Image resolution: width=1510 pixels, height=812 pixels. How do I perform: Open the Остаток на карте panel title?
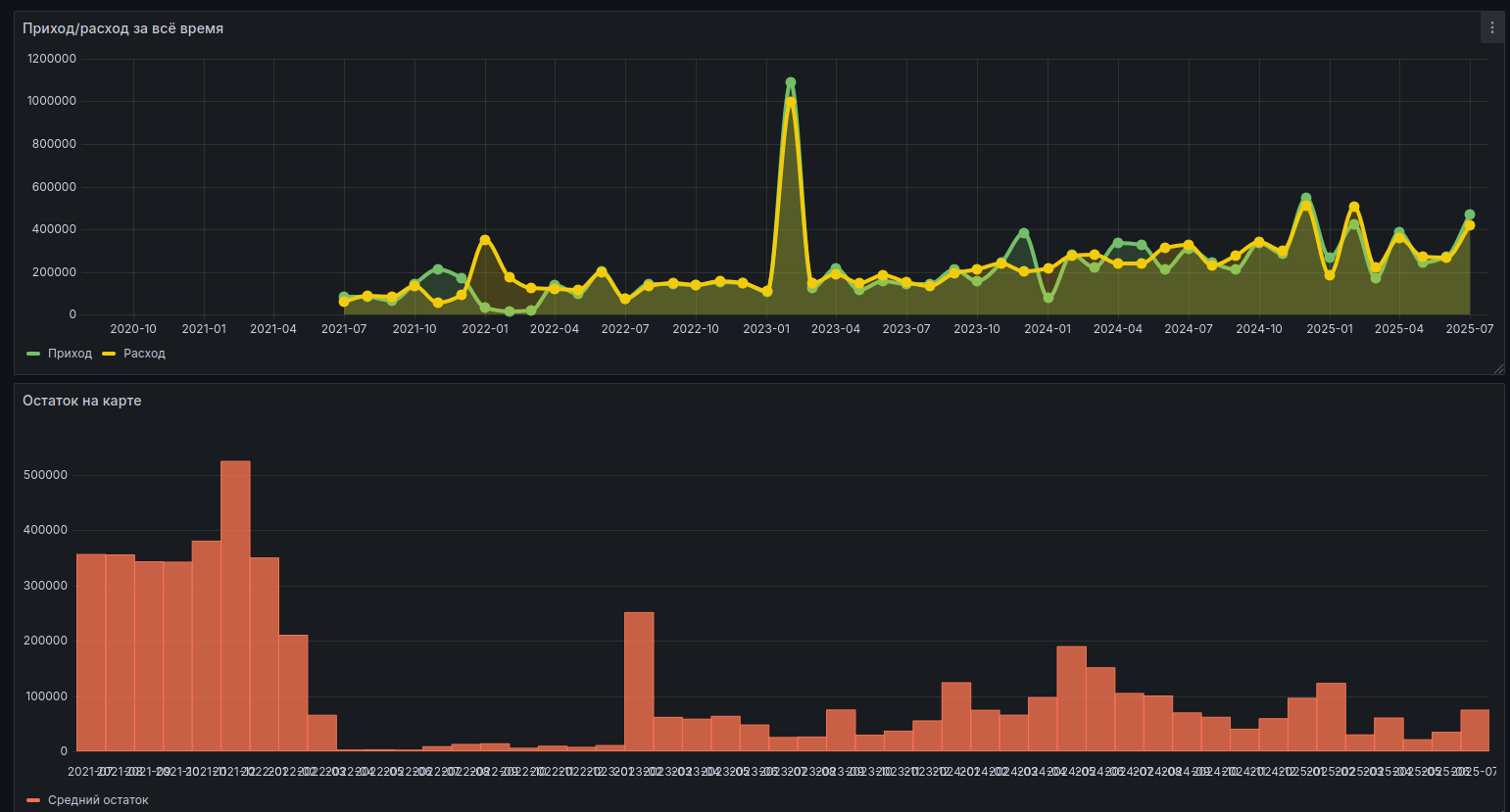[x=82, y=401]
